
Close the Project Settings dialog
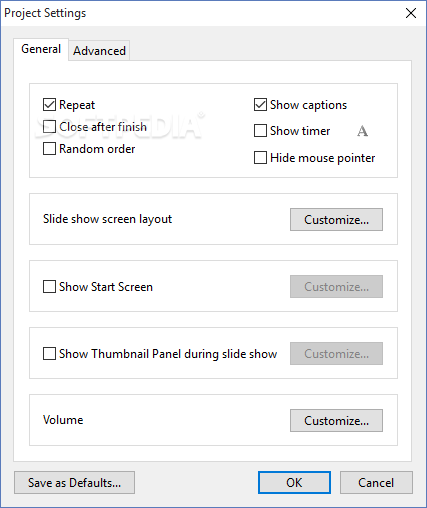point(411,13)
